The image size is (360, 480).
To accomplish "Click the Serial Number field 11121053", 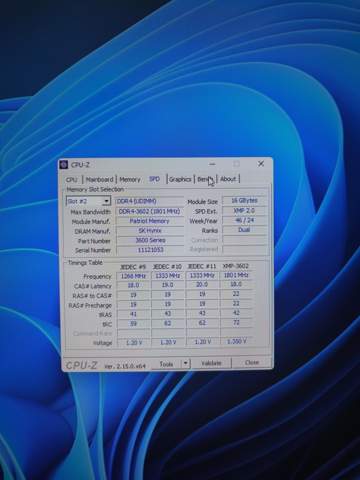I will 150,250.
